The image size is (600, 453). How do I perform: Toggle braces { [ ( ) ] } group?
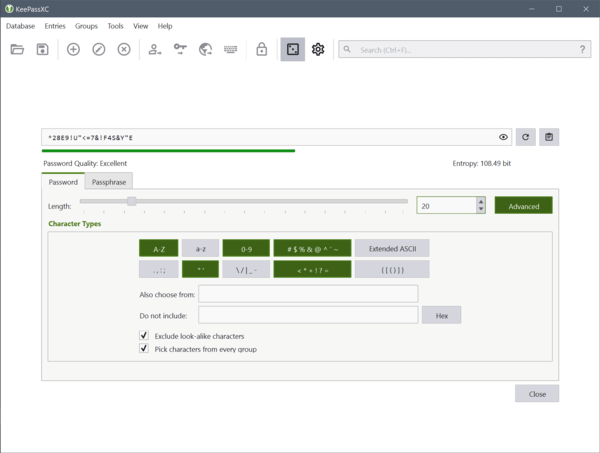point(392,269)
